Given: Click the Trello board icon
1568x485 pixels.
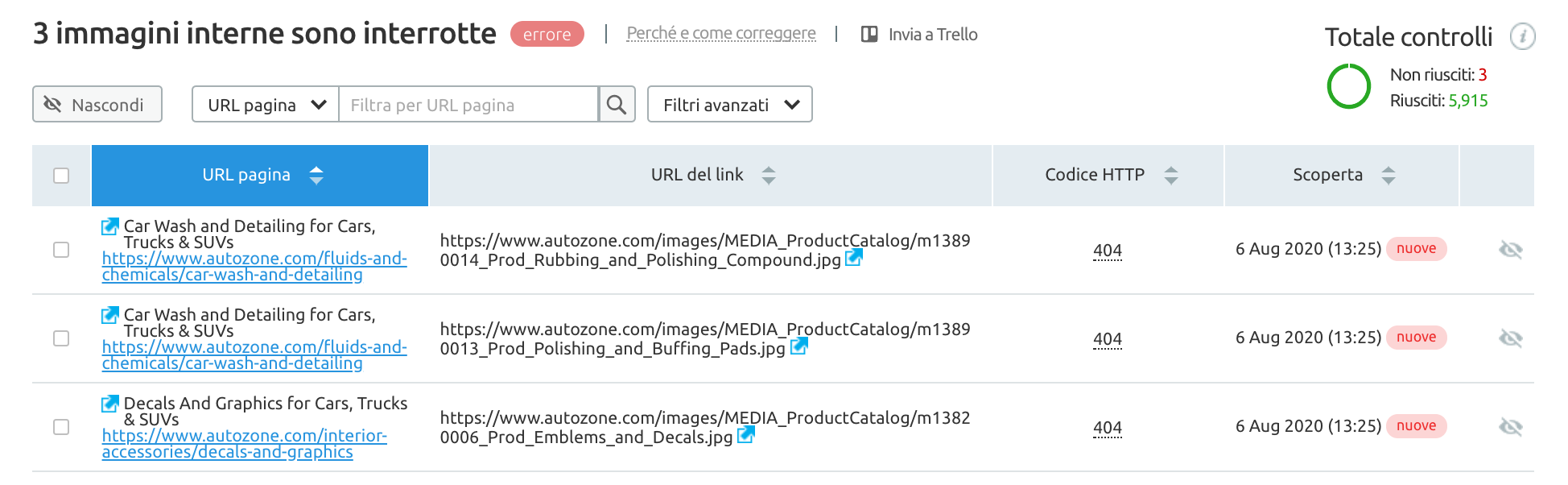Looking at the screenshot, I should pyautogui.click(x=869, y=35).
